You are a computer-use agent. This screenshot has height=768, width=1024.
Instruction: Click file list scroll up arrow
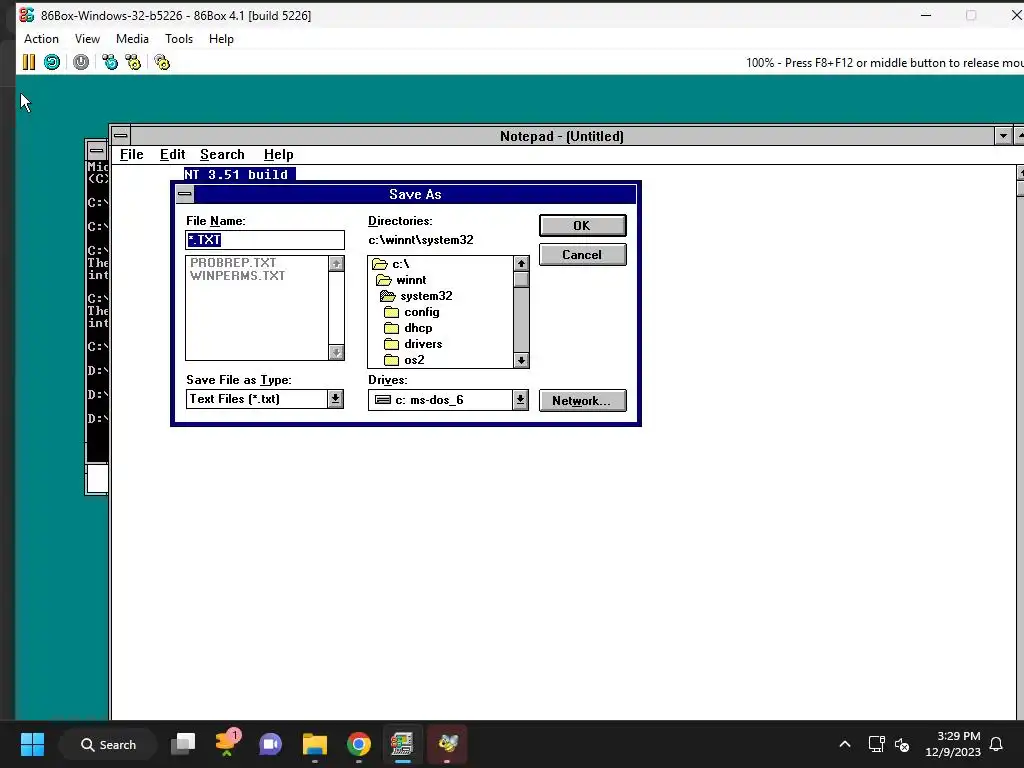click(x=336, y=263)
